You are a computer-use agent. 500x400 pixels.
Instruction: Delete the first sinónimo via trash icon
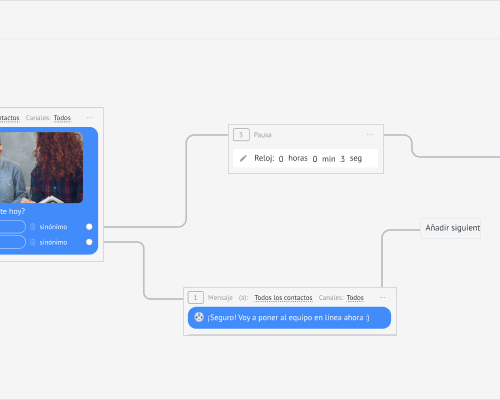(33, 227)
